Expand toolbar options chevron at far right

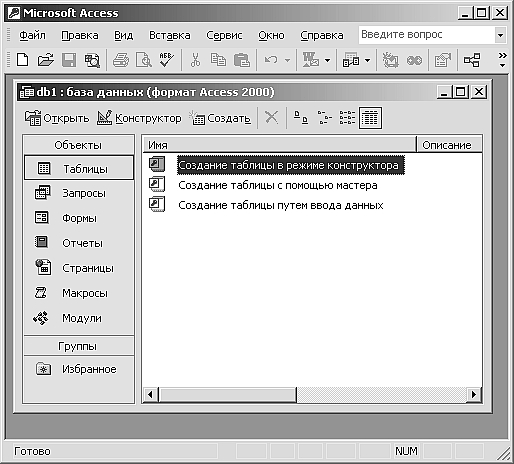[x=502, y=60]
